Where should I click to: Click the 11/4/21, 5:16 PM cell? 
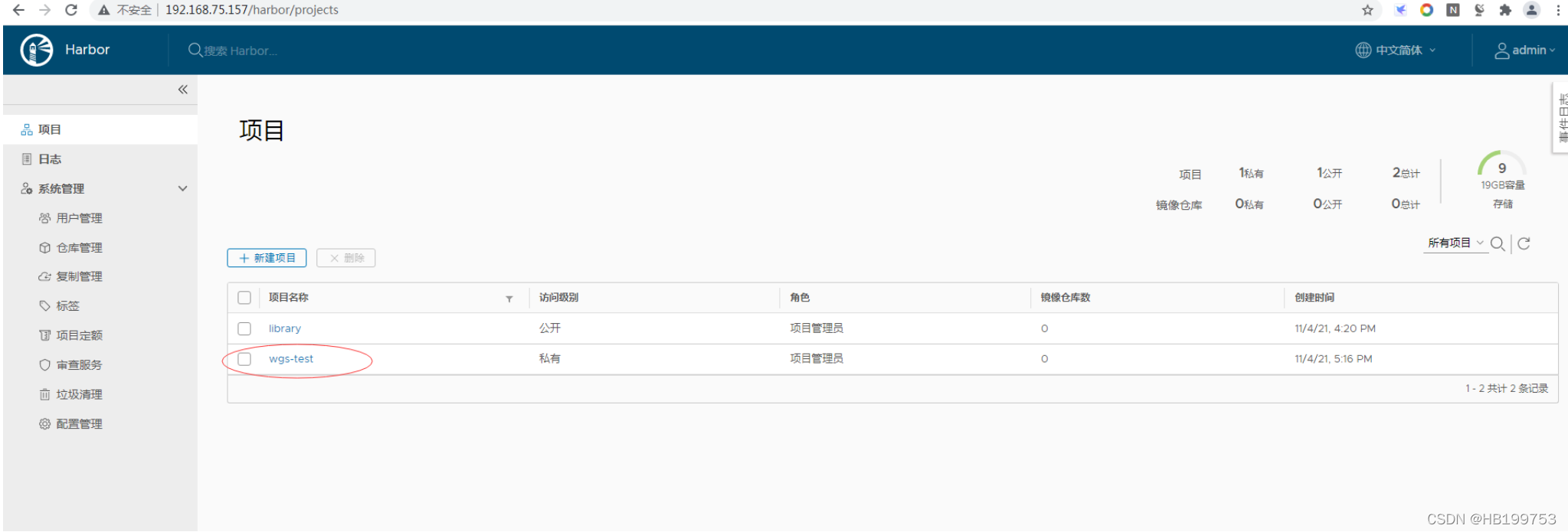(x=1334, y=359)
